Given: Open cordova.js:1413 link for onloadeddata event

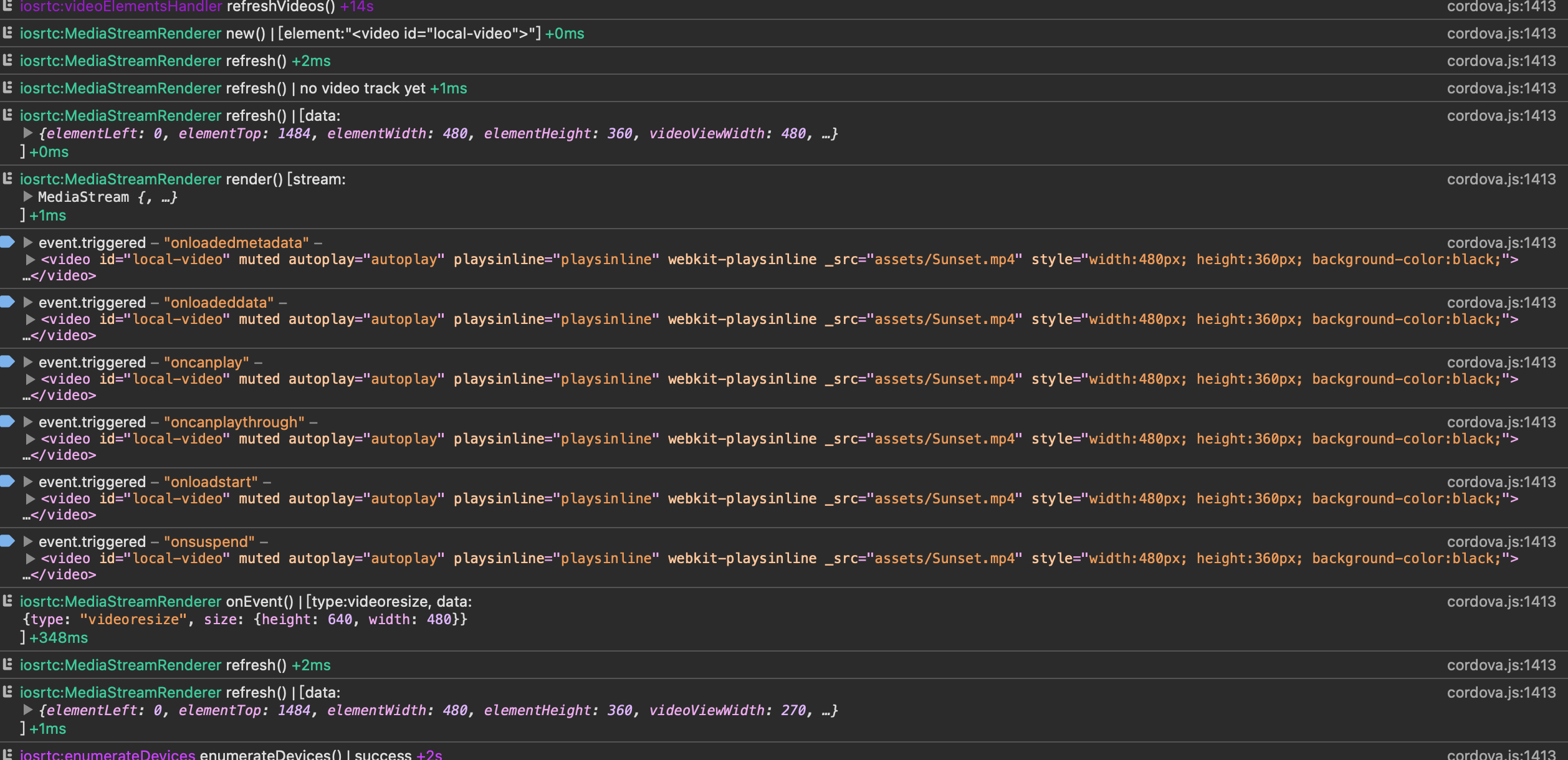Looking at the screenshot, I should coord(1501,302).
